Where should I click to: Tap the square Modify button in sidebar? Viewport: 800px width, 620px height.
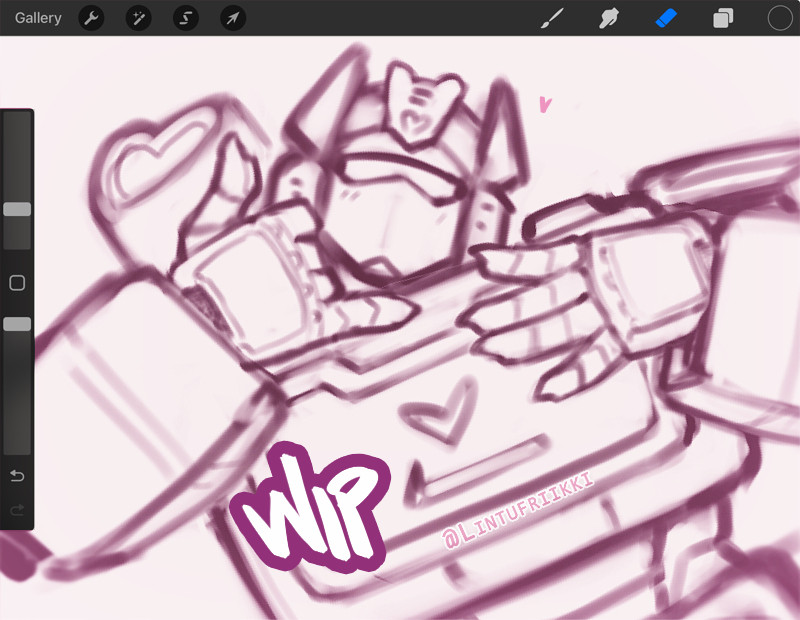(x=17, y=283)
